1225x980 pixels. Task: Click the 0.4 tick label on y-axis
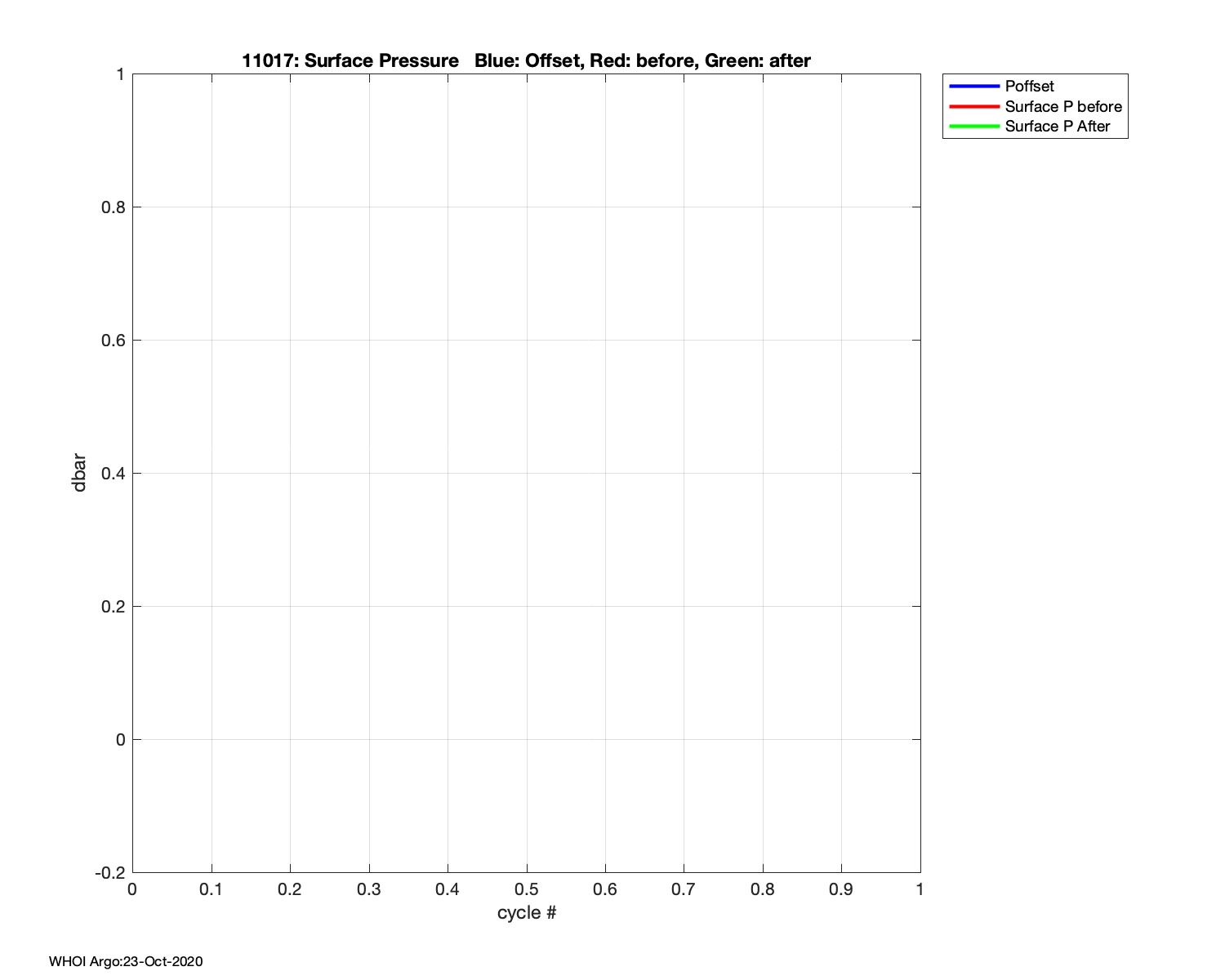click(113, 474)
